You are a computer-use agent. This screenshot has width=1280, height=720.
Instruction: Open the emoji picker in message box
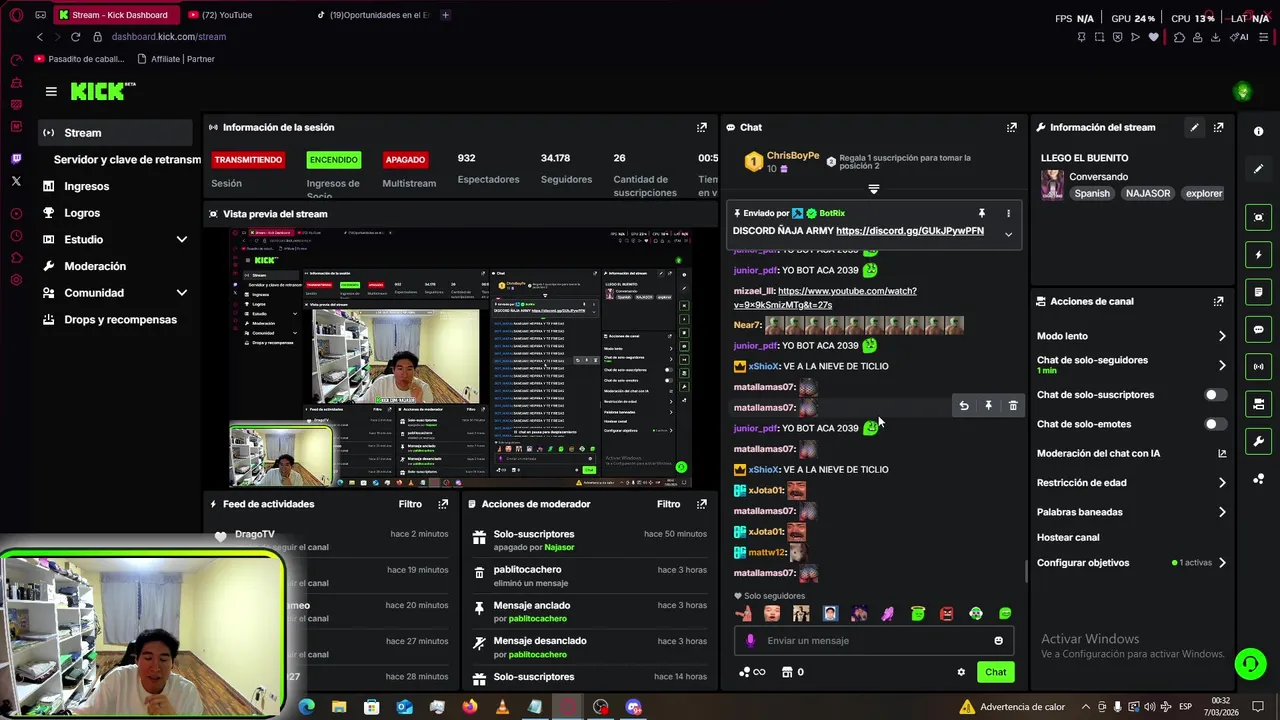click(x=998, y=641)
